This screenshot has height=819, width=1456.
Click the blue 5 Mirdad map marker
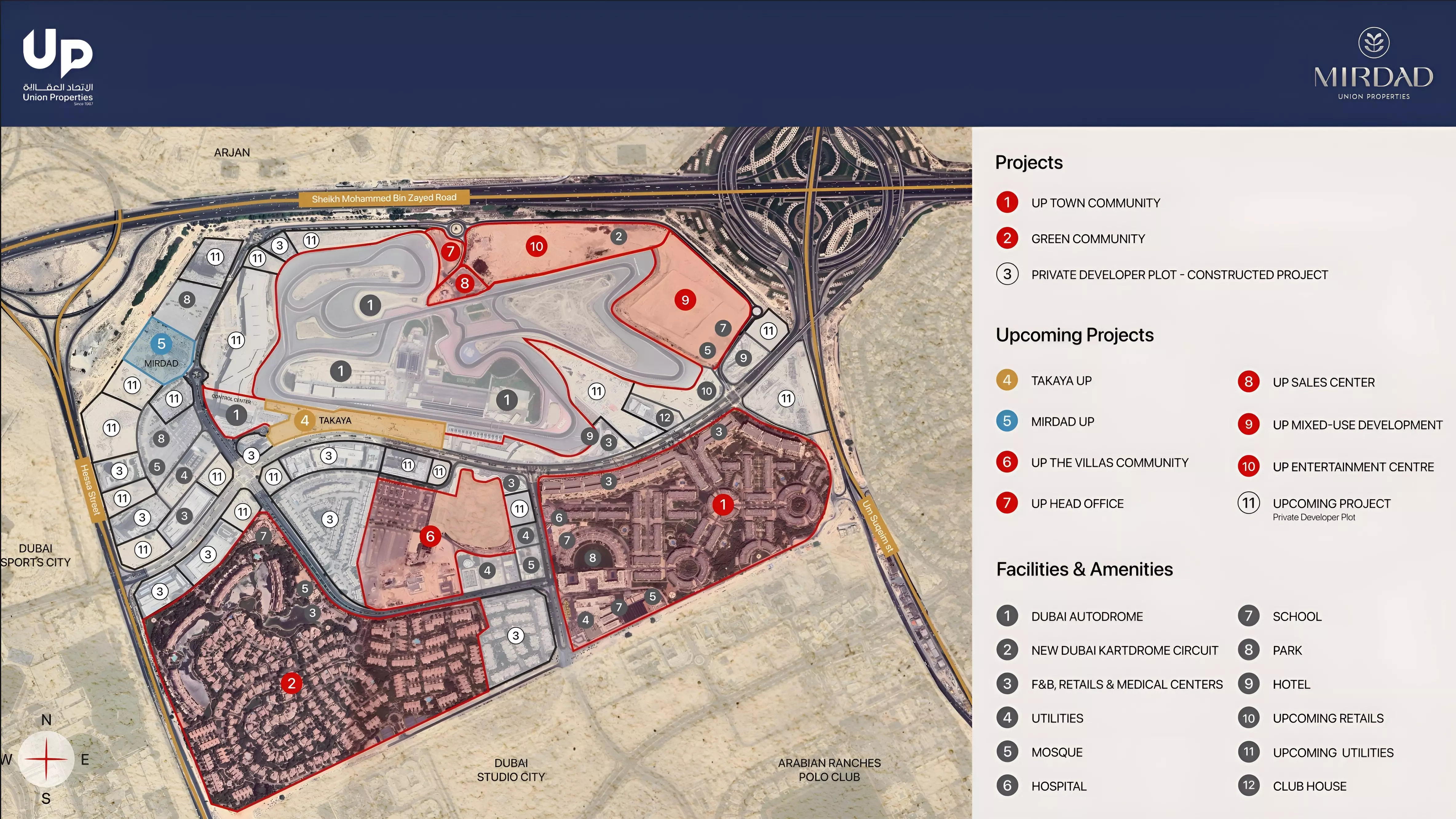pos(161,344)
